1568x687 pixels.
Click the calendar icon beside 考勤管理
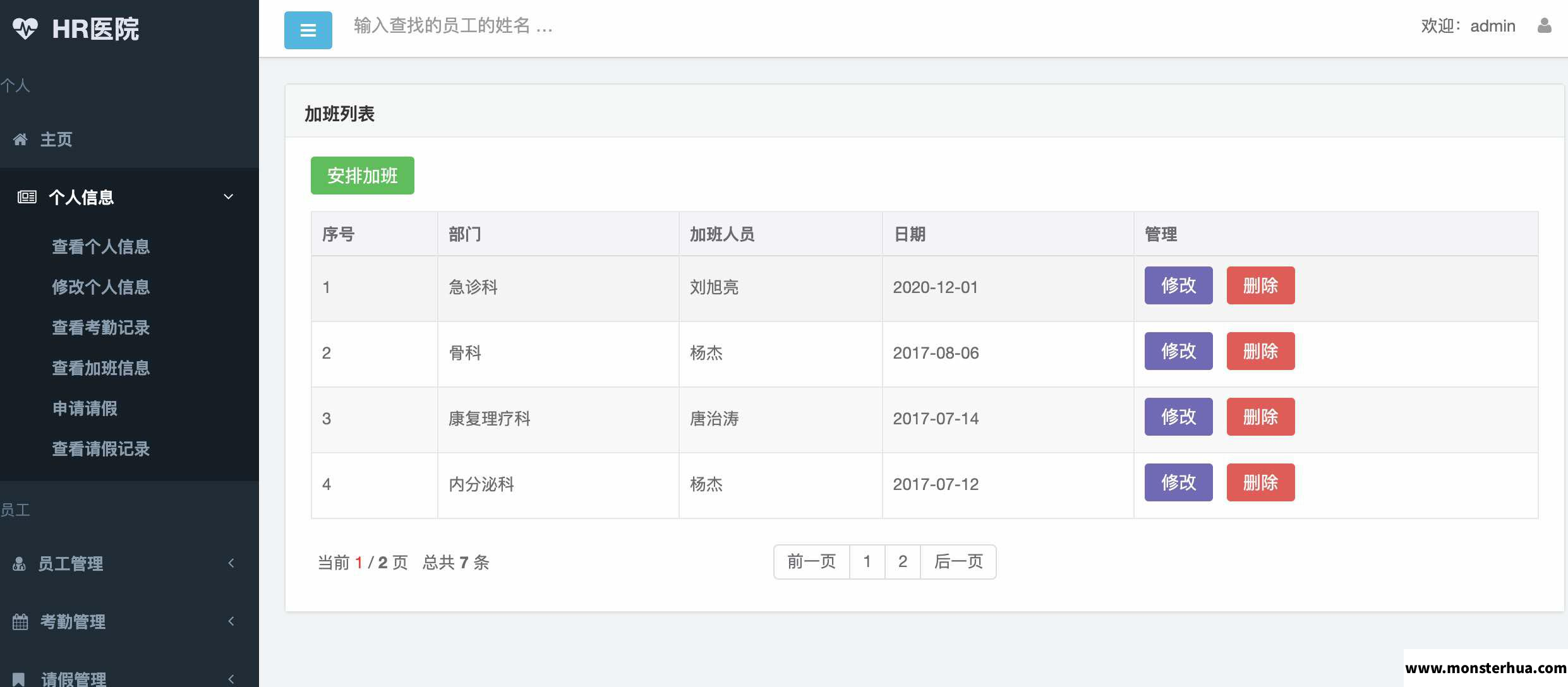(20, 621)
